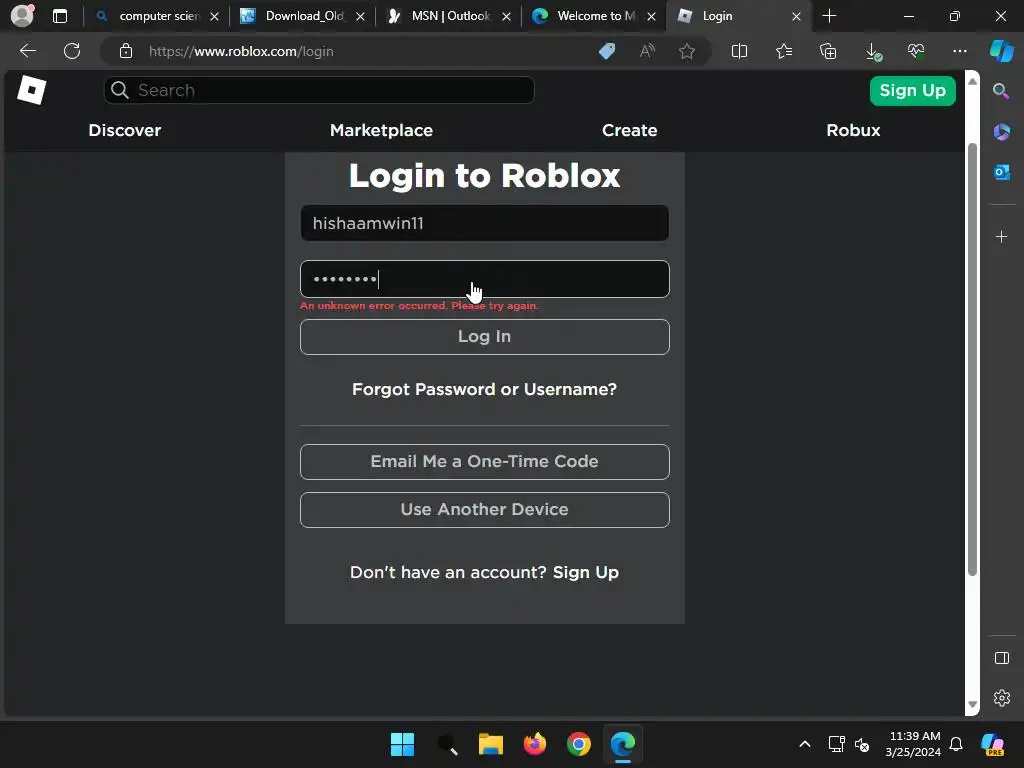Viewport: 1024px width, 768px height.
Task: Focus the Roblox Search input field
Action: (x=319, y=90)
